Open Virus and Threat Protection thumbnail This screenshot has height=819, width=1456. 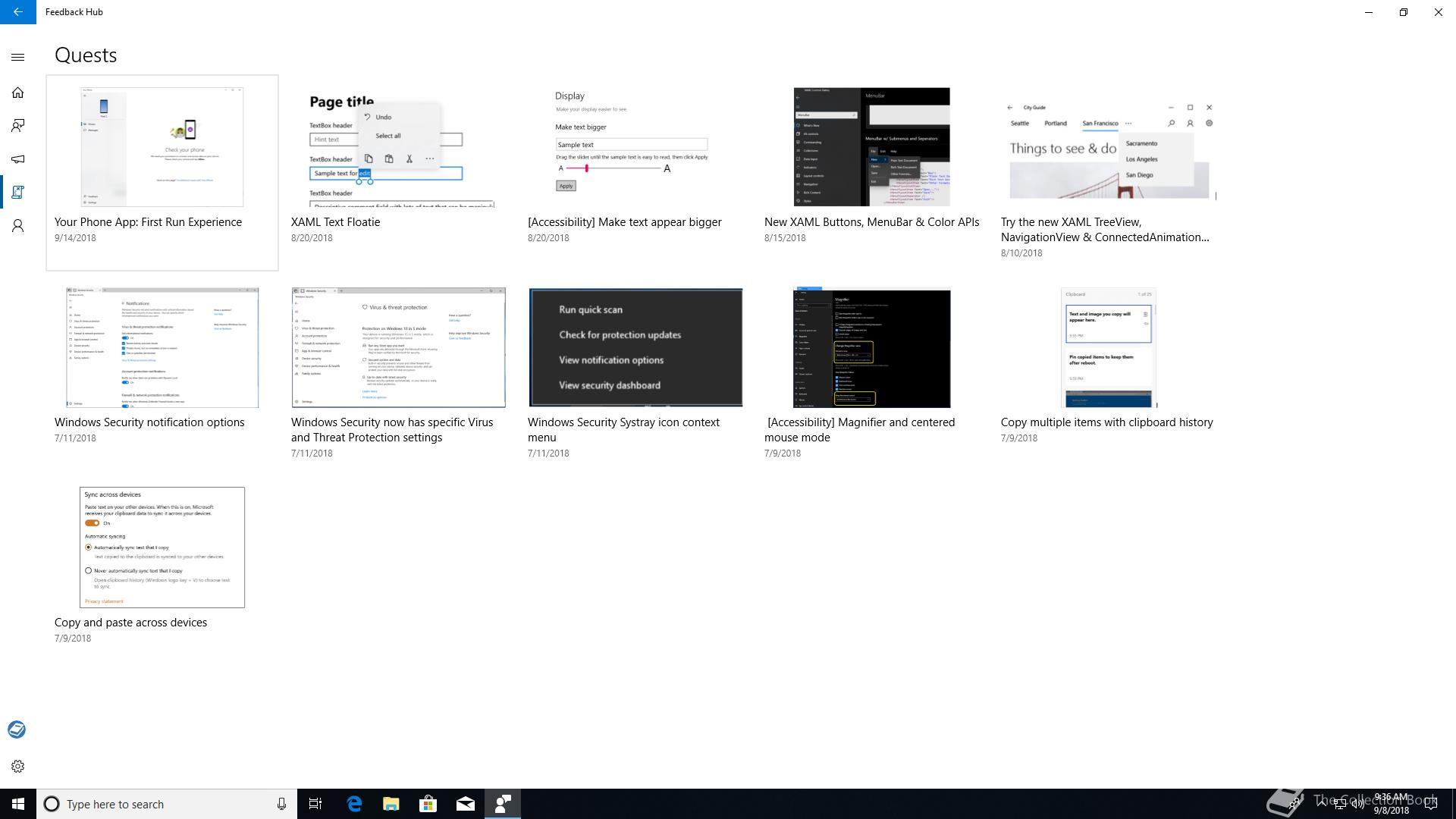click(398, 347)
